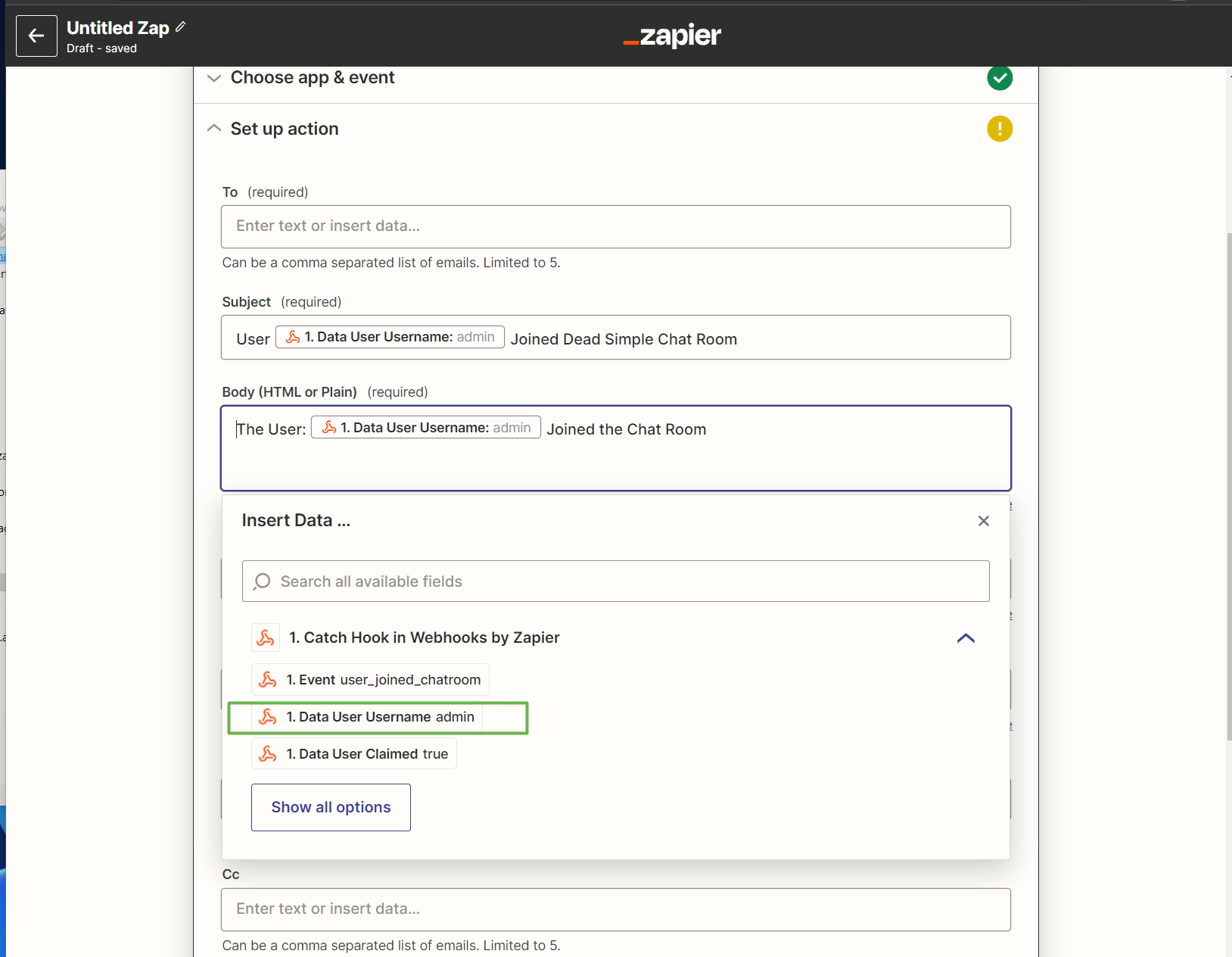Insert the Data User Claimed true field
Image resolution: width=1232 pixels, height=957 pixels.
coord(354,754)
